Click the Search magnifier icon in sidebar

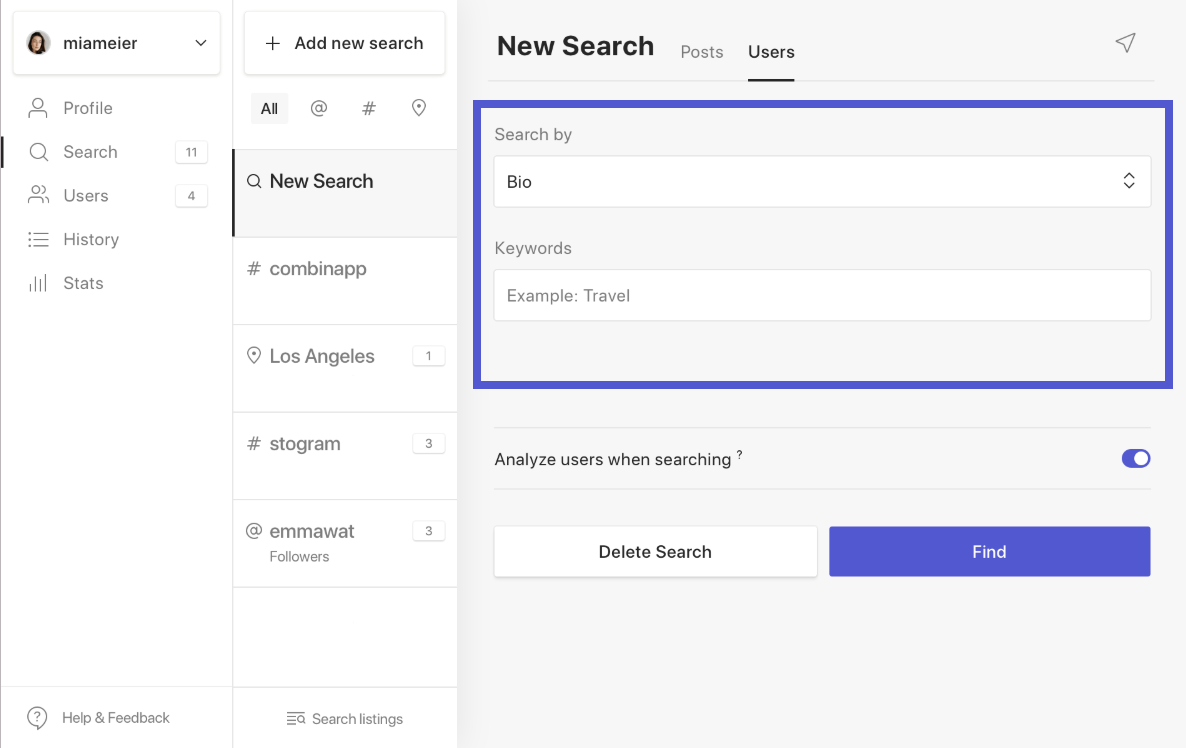click(x=39, y=152)
